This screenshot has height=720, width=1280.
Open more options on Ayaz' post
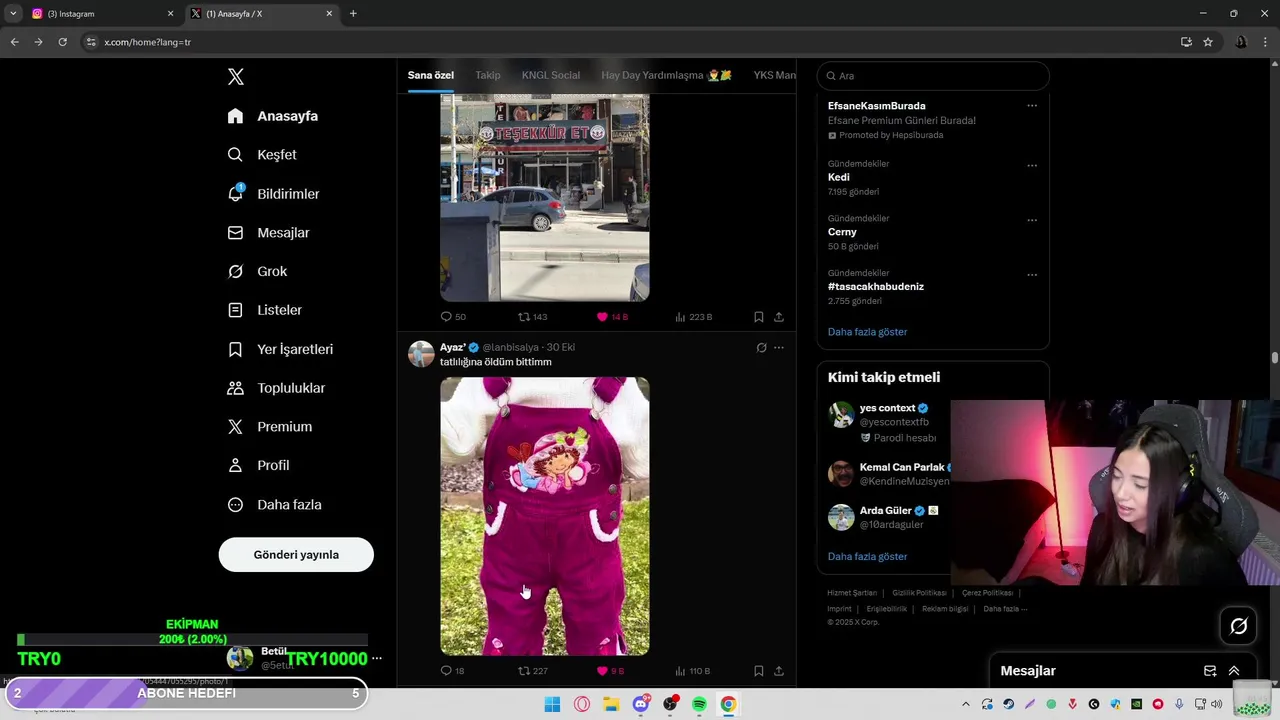tap(779, 348)
